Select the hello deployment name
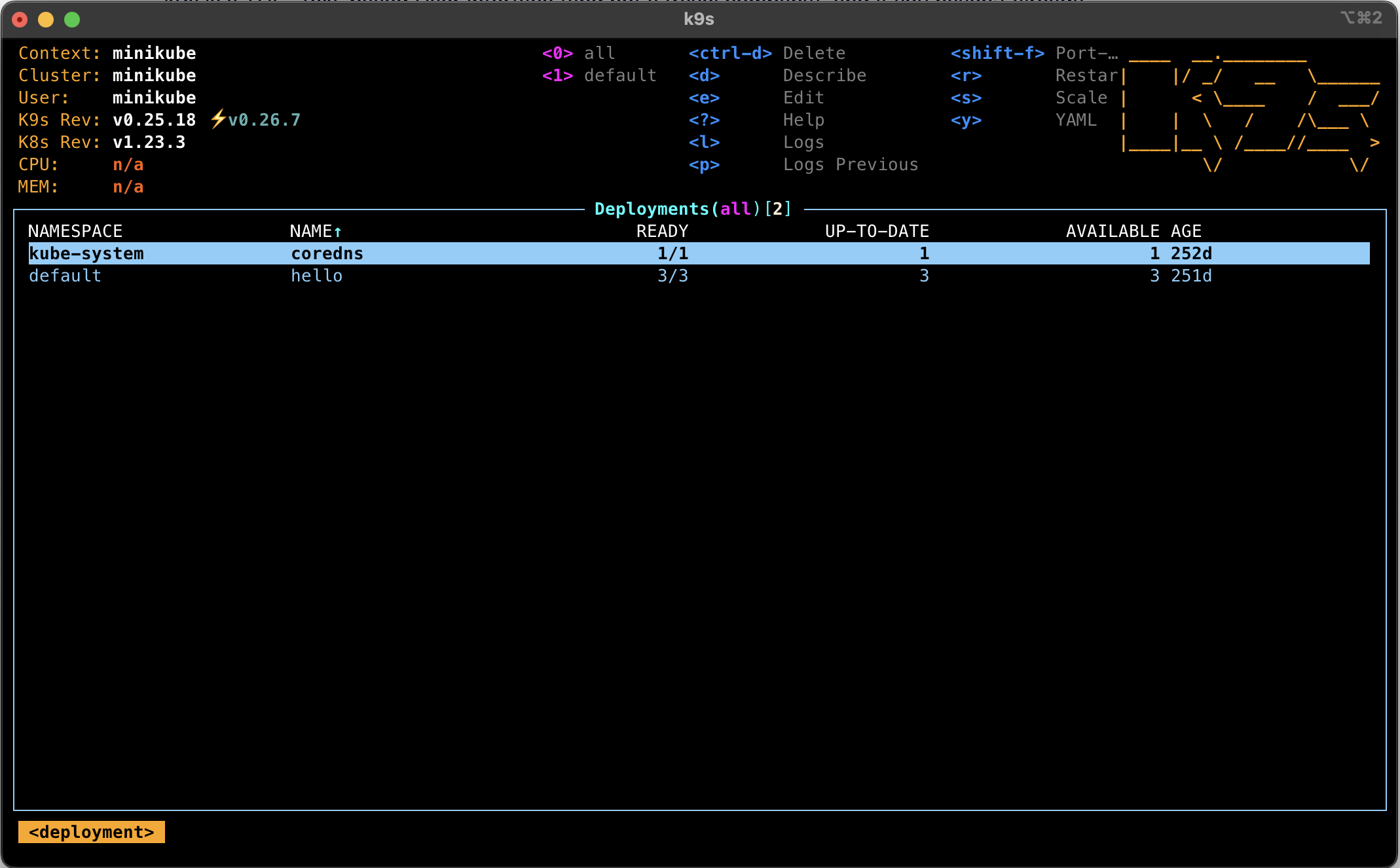Screen dimensions: 1400x868 (316, 276)
